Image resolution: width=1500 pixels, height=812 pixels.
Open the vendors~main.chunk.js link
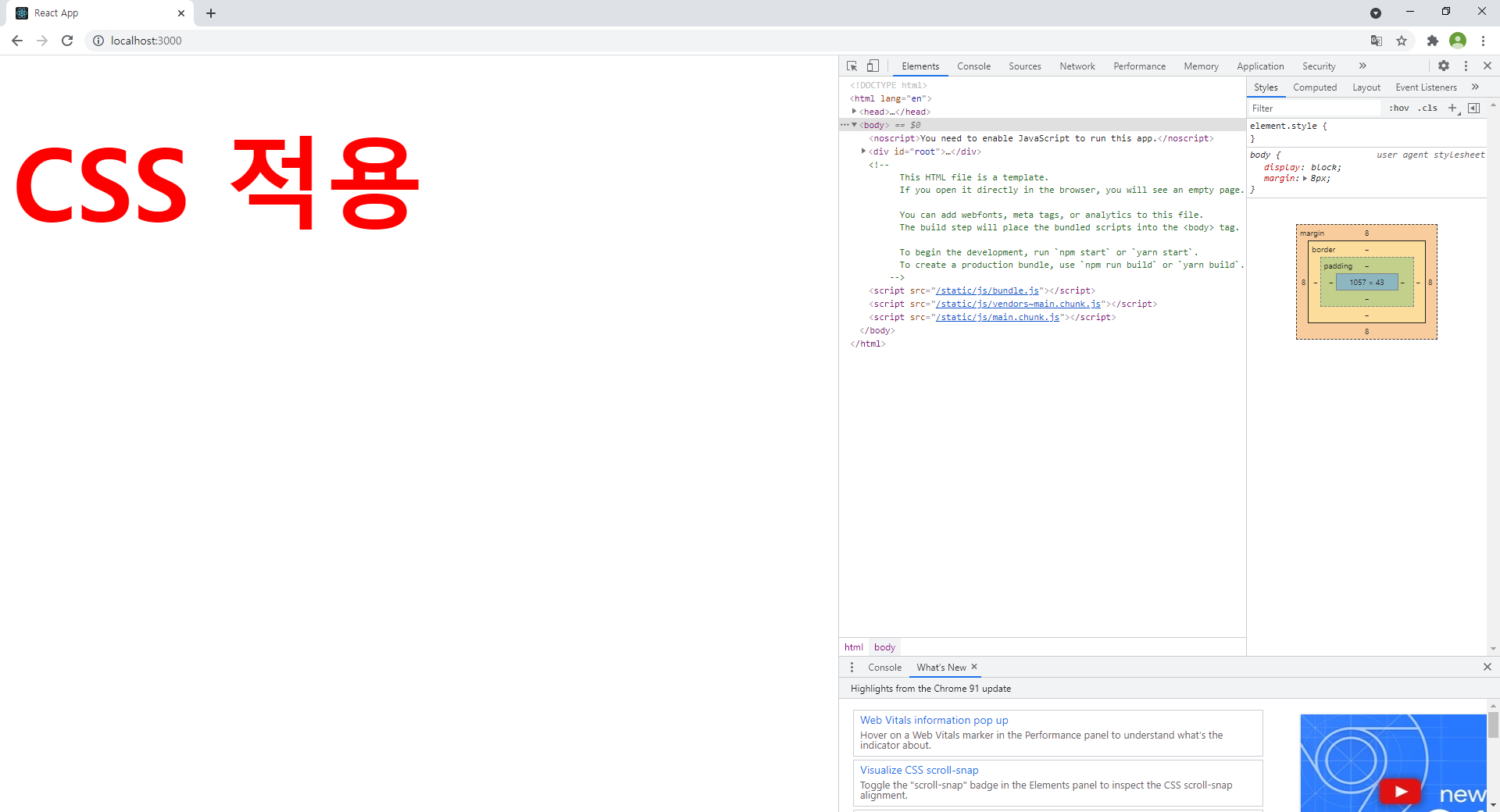coord(1018,304)
